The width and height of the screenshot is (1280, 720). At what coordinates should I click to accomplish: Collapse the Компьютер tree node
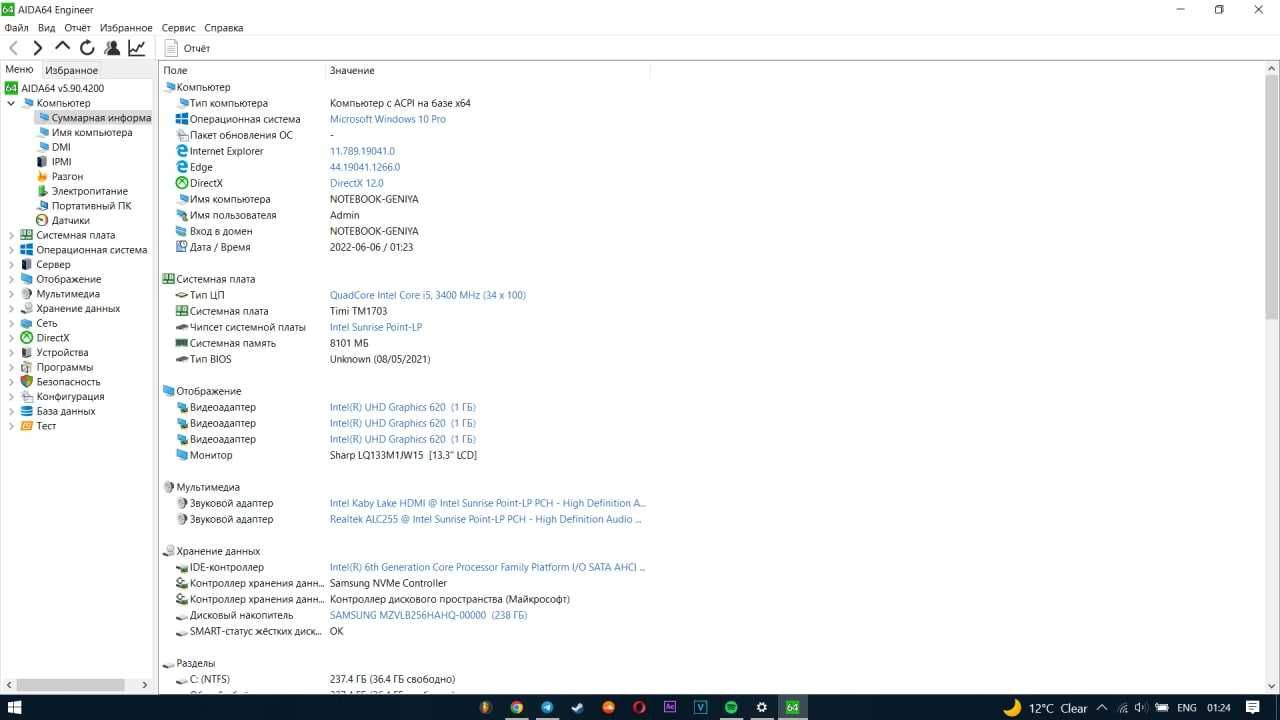[x=11, y=103]
